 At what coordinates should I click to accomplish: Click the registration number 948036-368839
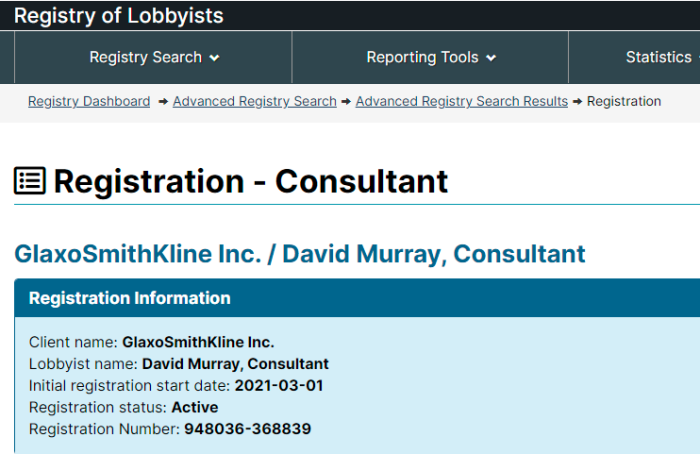(247, 429)
